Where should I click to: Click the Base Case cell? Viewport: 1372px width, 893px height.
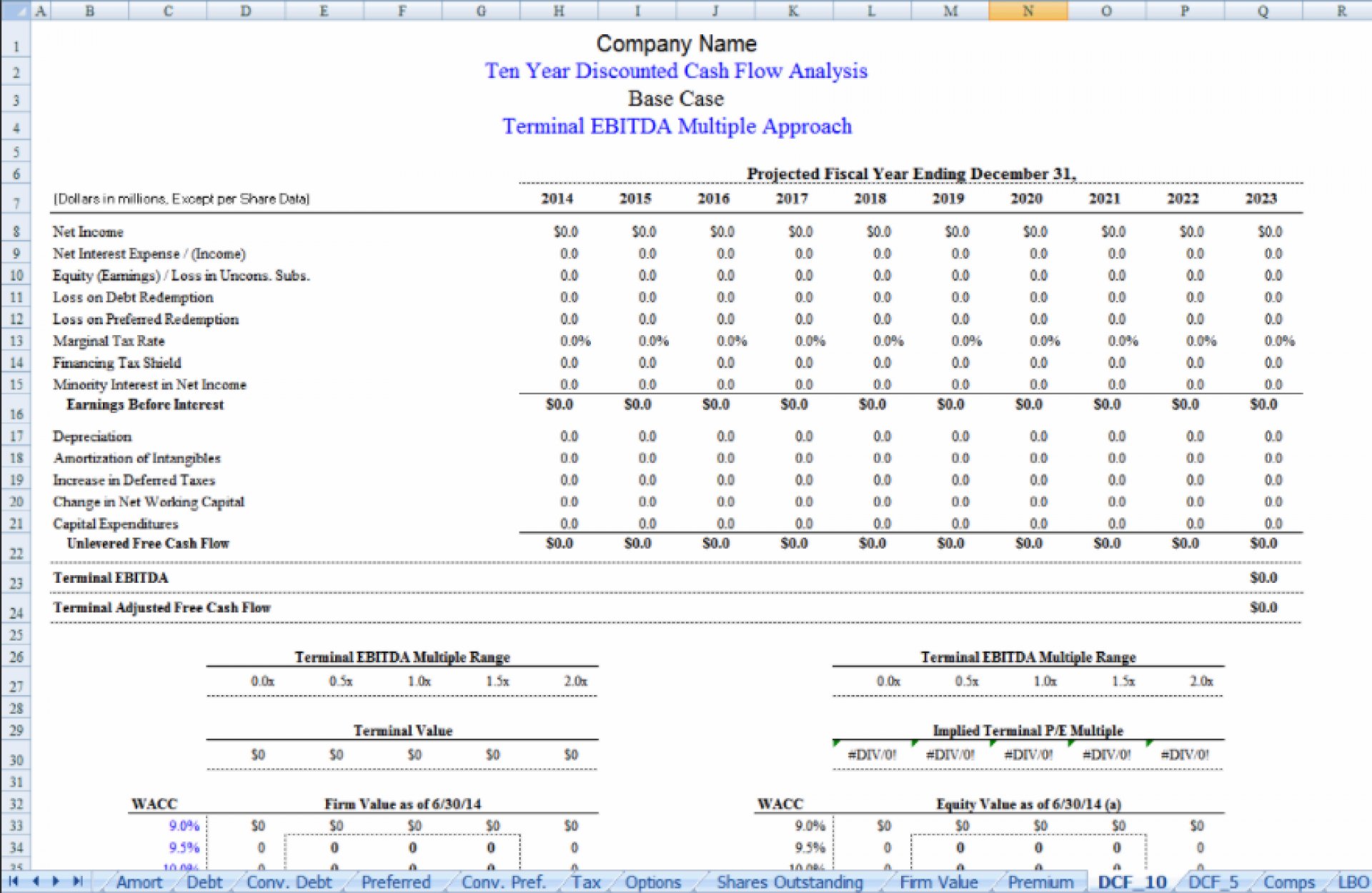676,99
